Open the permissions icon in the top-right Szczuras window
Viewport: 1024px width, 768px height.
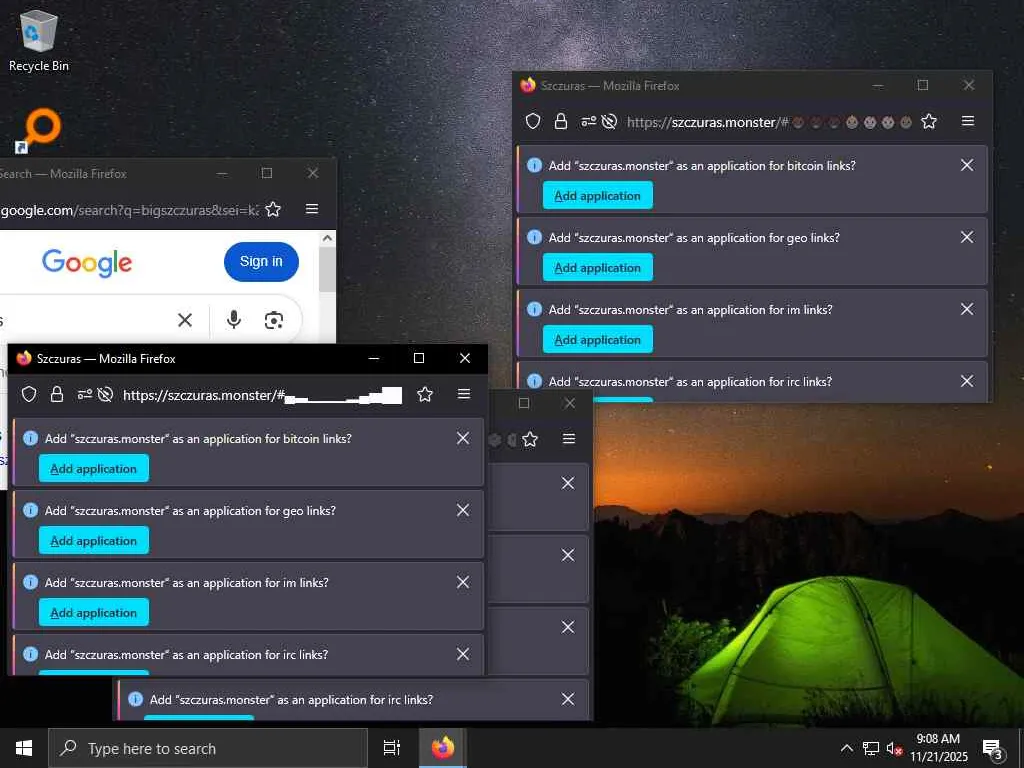coord(588,121)
